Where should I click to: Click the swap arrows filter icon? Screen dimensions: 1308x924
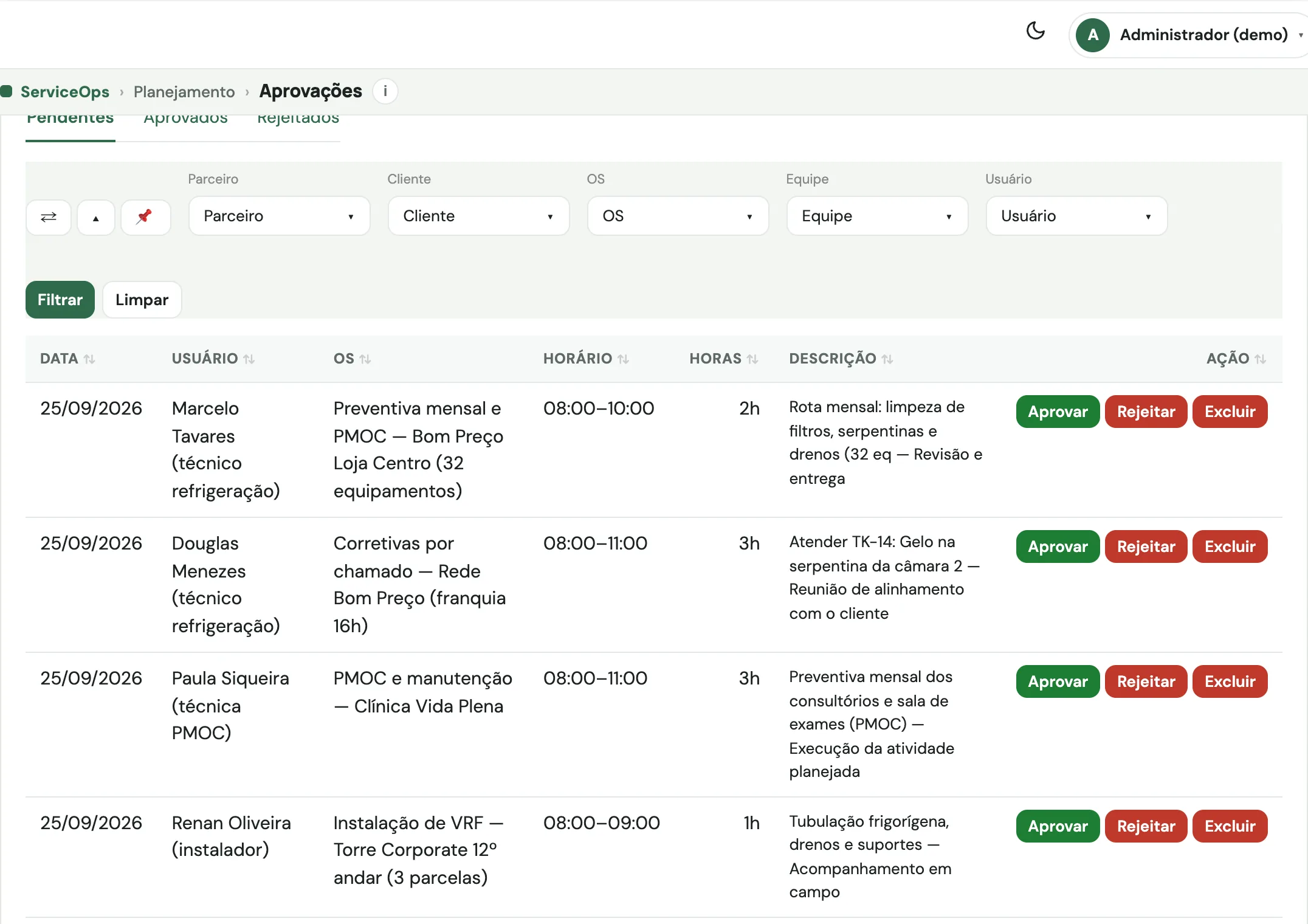[x=49, y=217]
